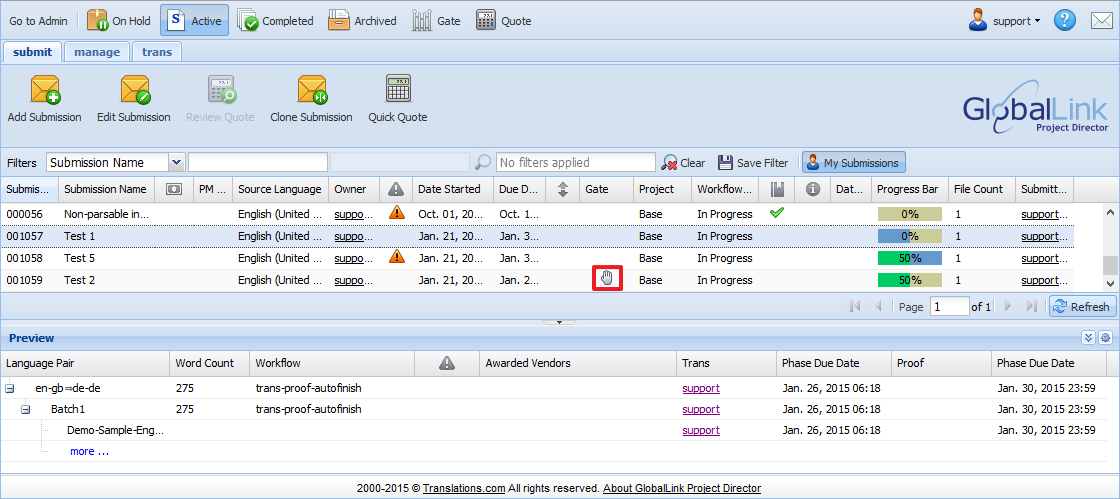Image resolution: width=1120 pixels, height=499 pixels.
Task: Open owner link on Test 5 row
Action: (354, 258)
